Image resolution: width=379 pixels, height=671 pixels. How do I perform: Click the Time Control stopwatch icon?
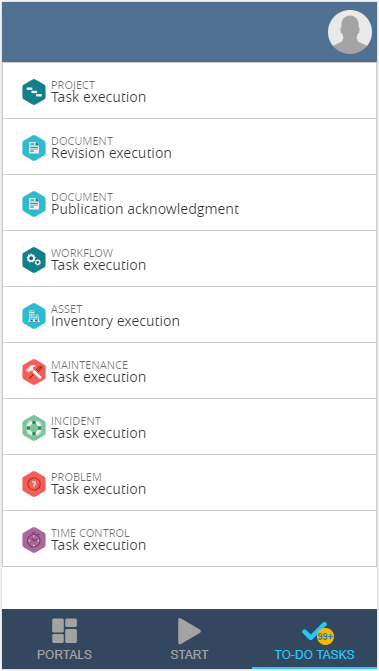click(34, 540)
